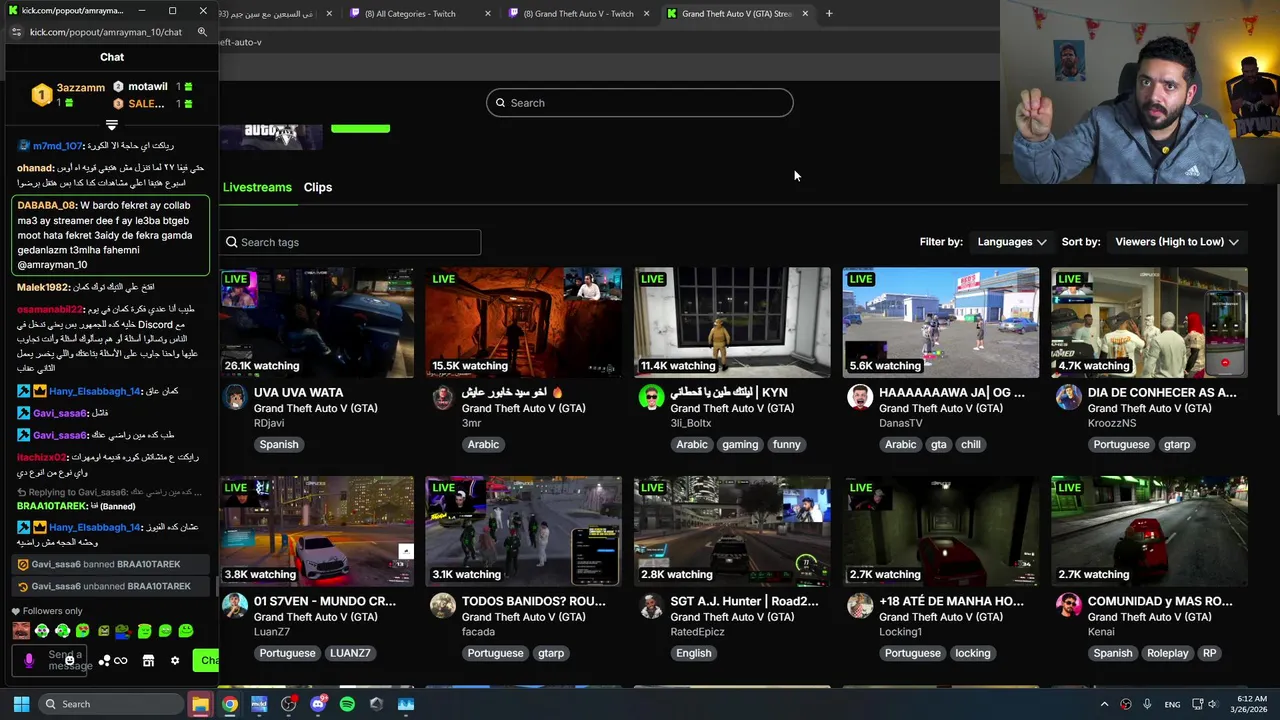
Task: Click DABABA_08 username in chat
Action: (x=47, y=205)
